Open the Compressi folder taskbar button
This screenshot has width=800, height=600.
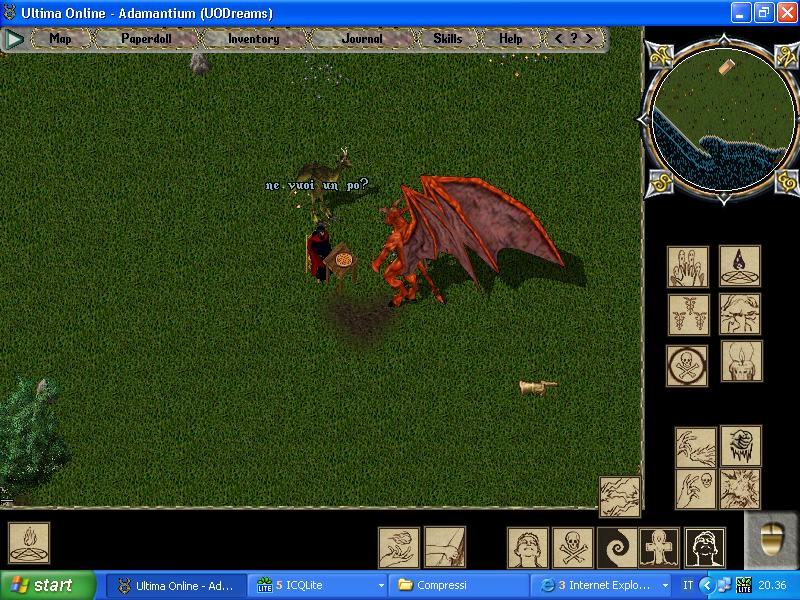pyautogui.click(x=458, y=585)
